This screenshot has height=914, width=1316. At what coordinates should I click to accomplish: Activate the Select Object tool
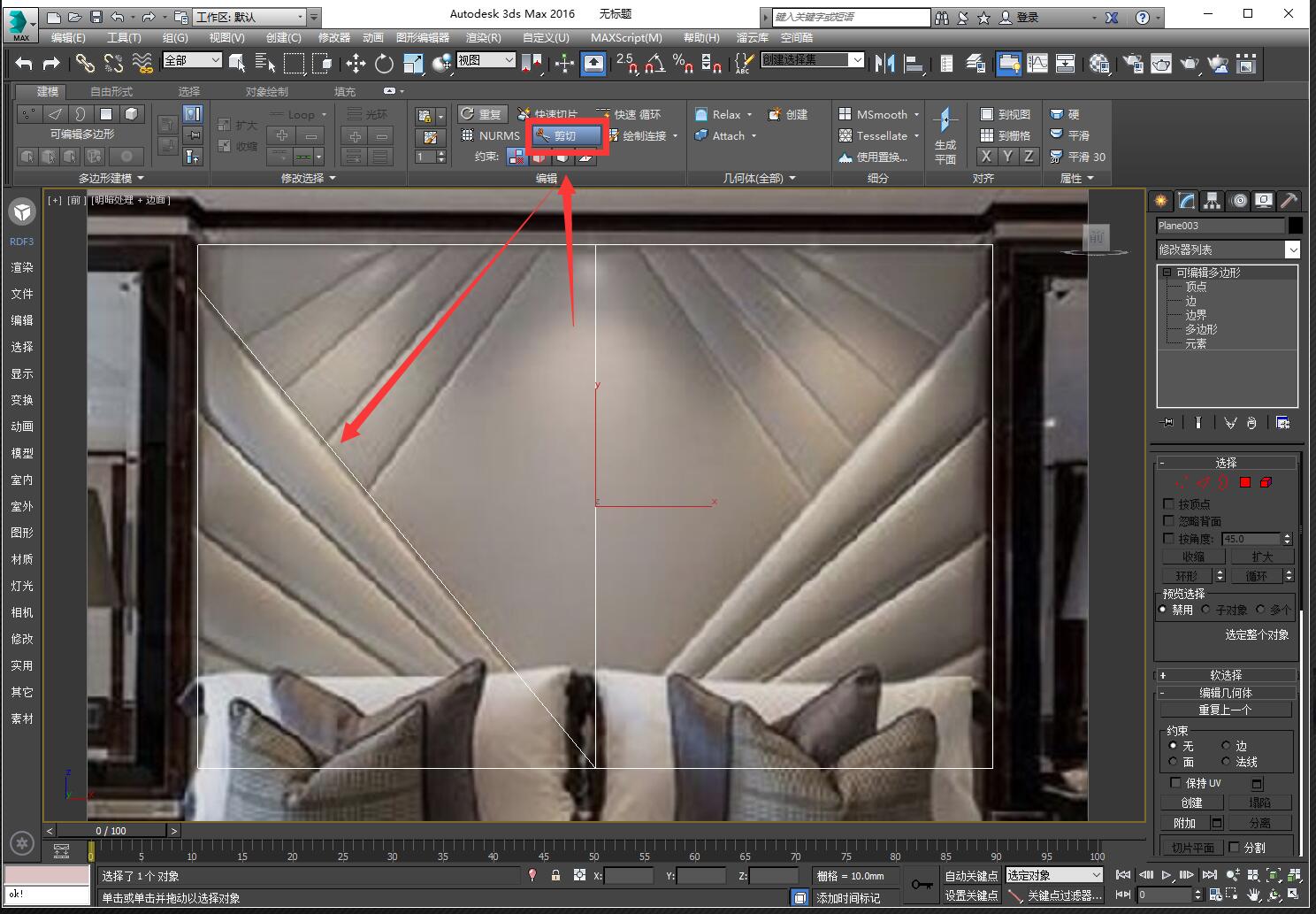coord(237,63)
